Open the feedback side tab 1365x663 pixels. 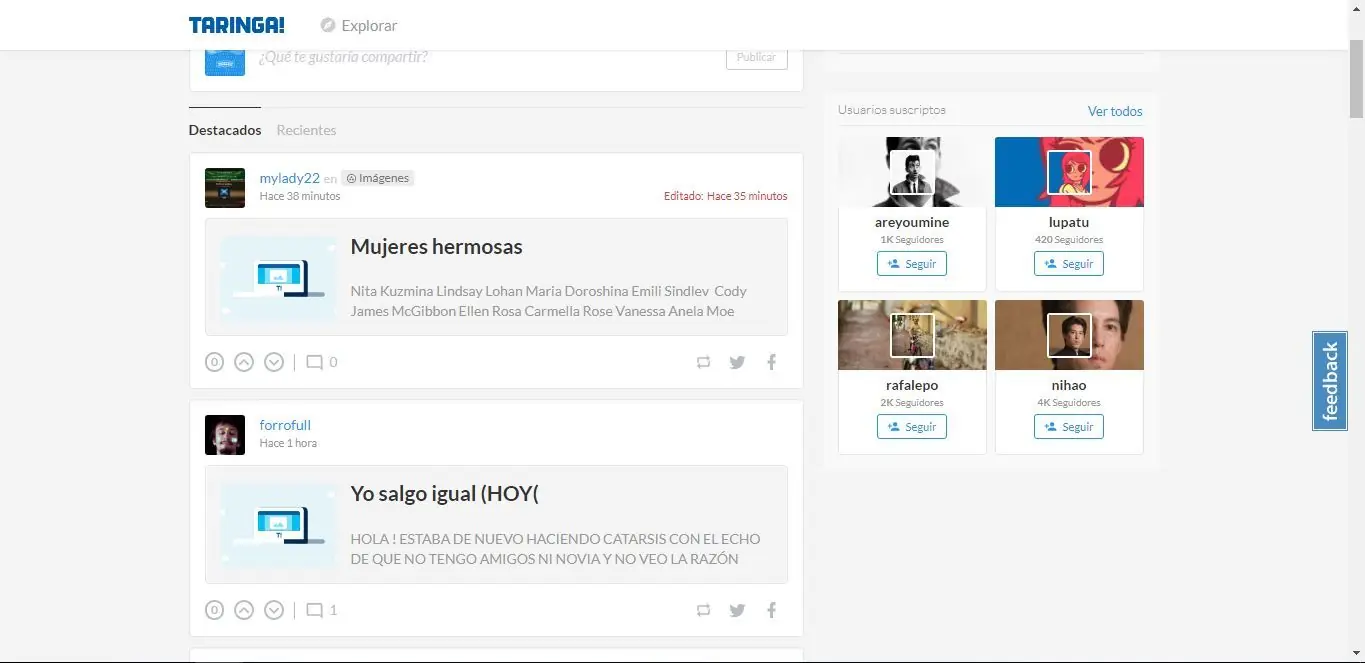1330,381
